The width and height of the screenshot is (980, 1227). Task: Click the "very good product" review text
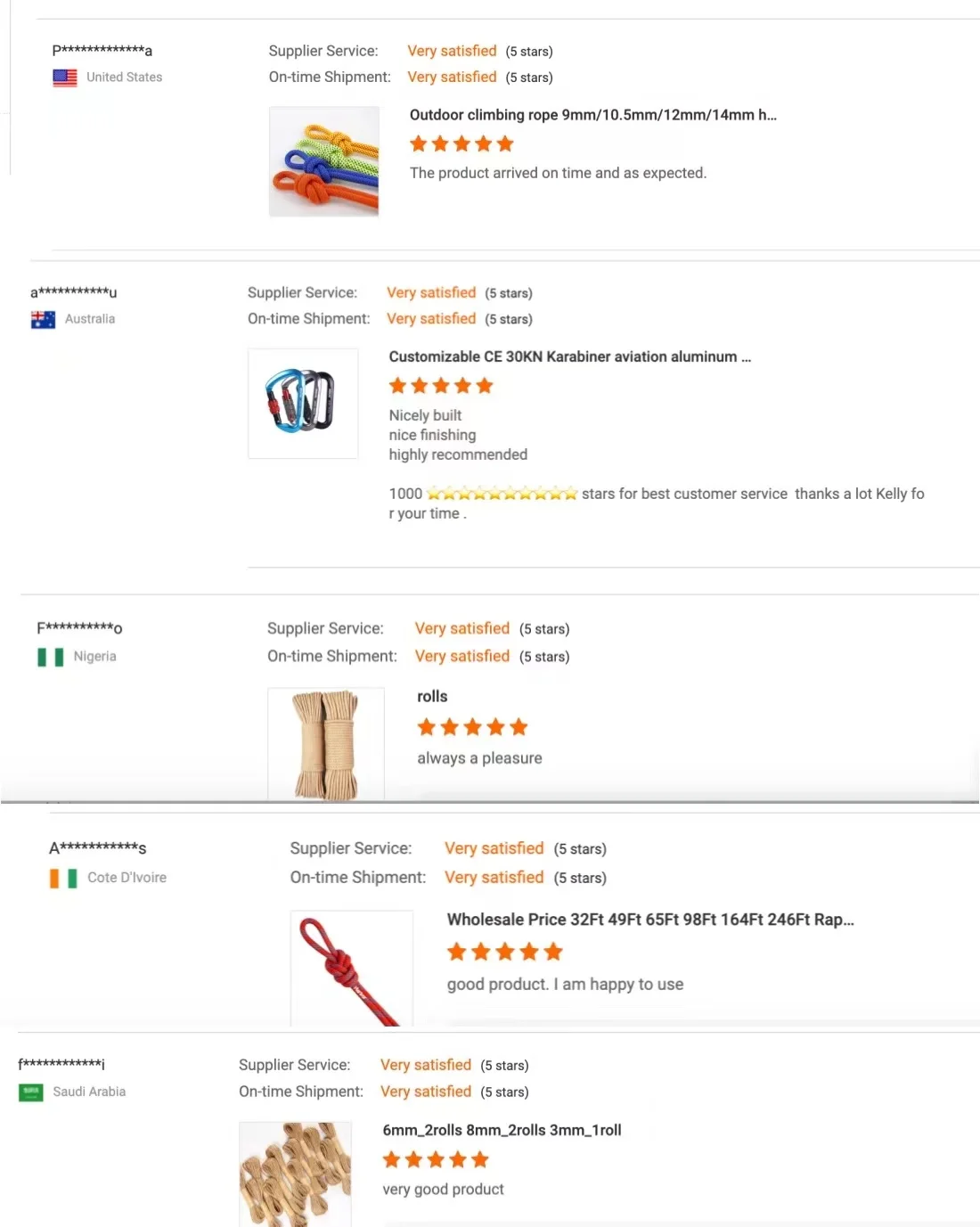tap(443, 1189)
